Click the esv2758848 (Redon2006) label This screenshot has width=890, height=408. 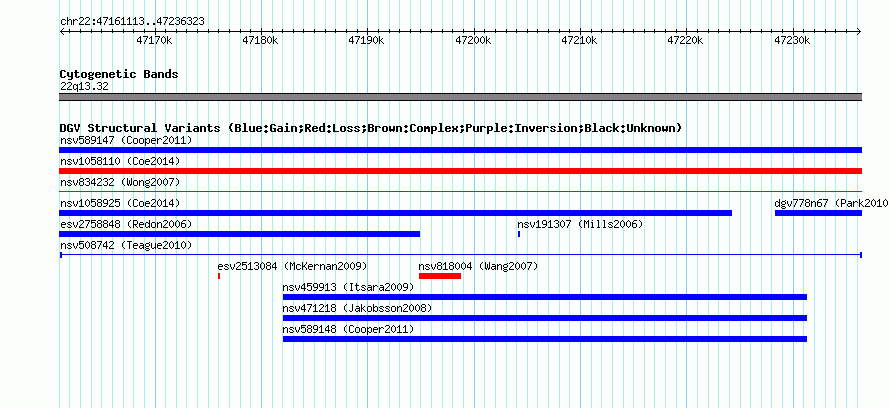coord(126,224)
